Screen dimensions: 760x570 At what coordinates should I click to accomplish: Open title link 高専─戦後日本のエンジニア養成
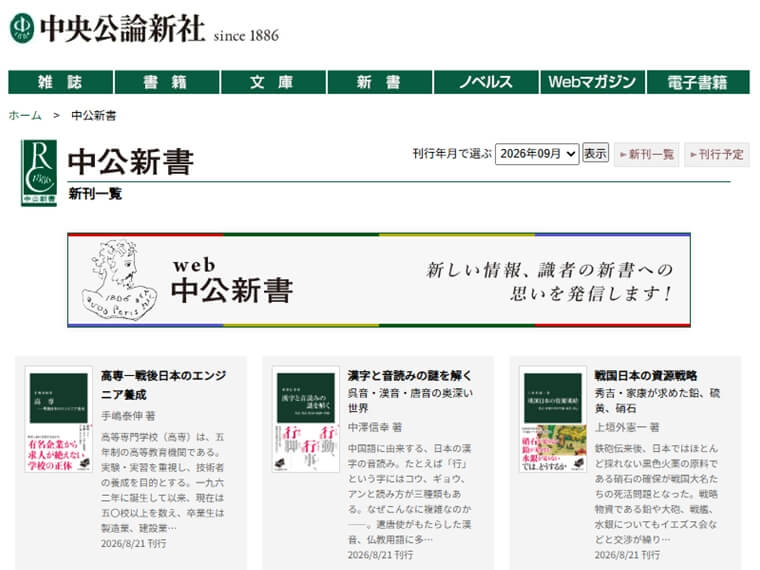click(163, 385)
